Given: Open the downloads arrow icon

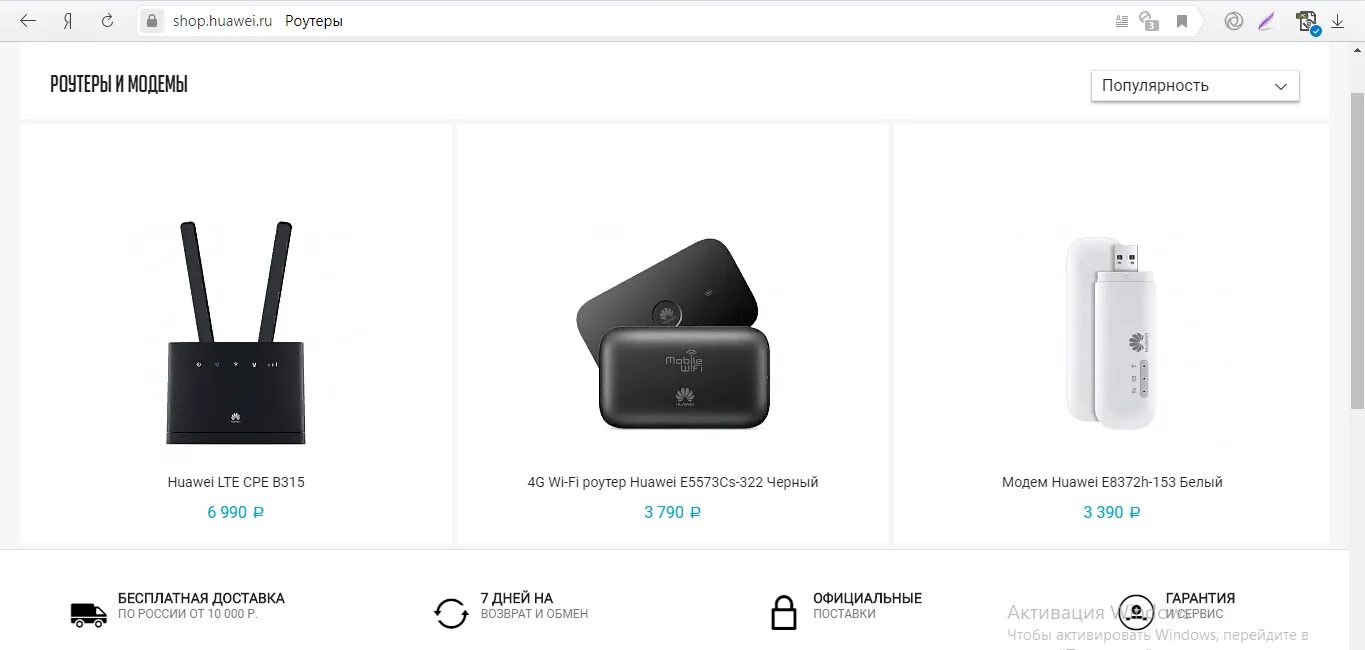Looking at the screenshot, I should pos(1338,20).
